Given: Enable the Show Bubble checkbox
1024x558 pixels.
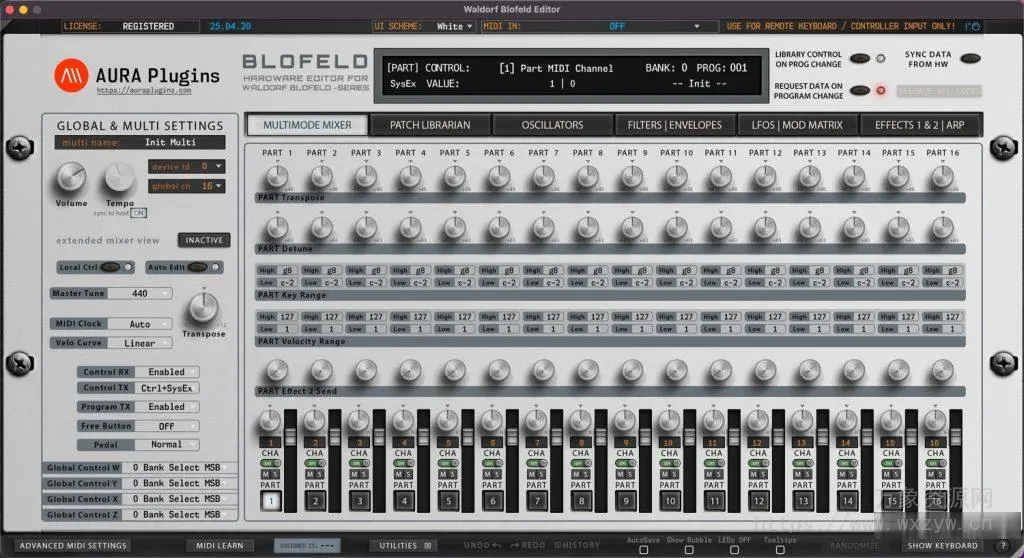Looking at the screenshot, I should [x=689, y=550].
